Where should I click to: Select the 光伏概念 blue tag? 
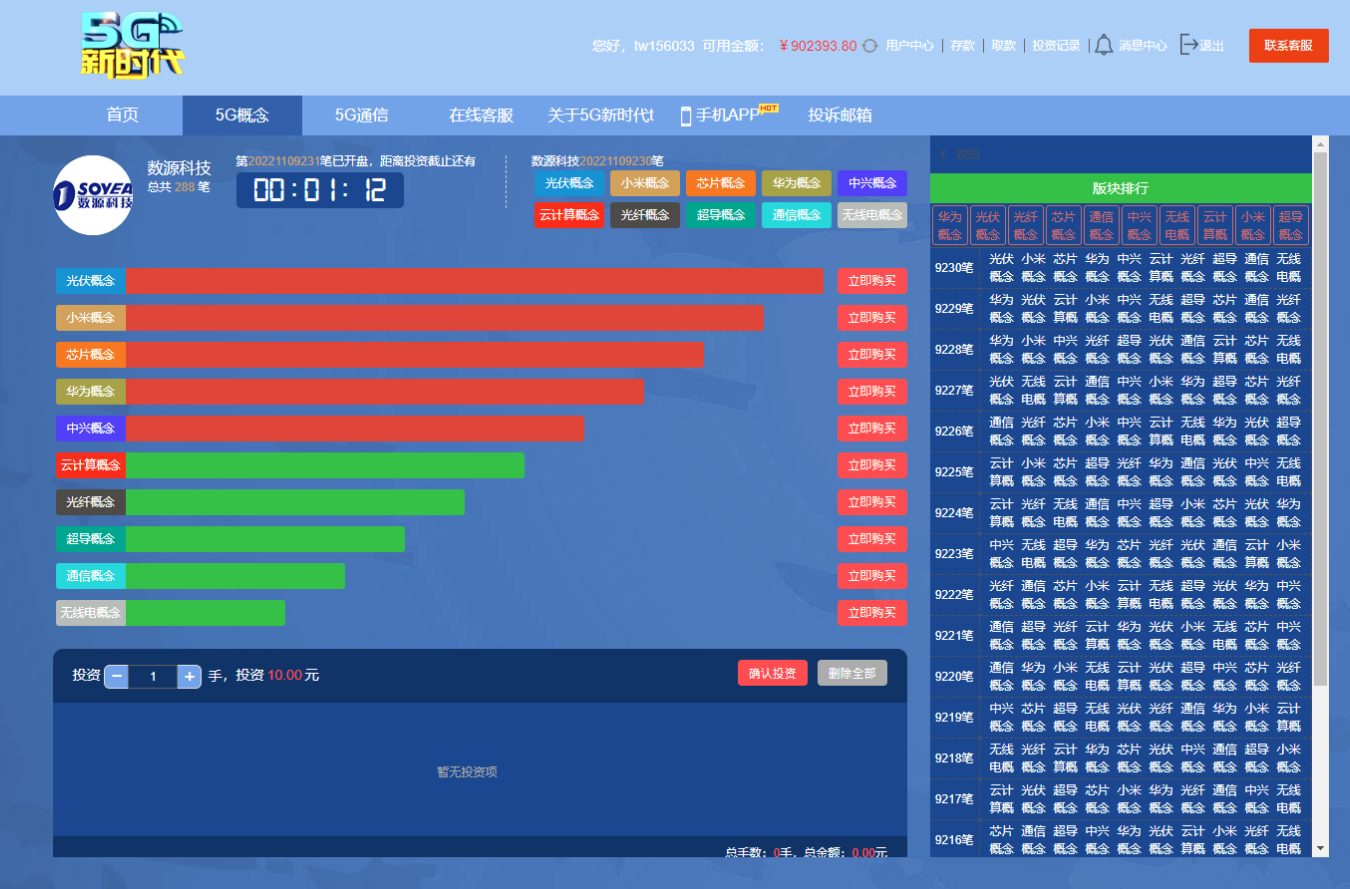click(569, 183)
